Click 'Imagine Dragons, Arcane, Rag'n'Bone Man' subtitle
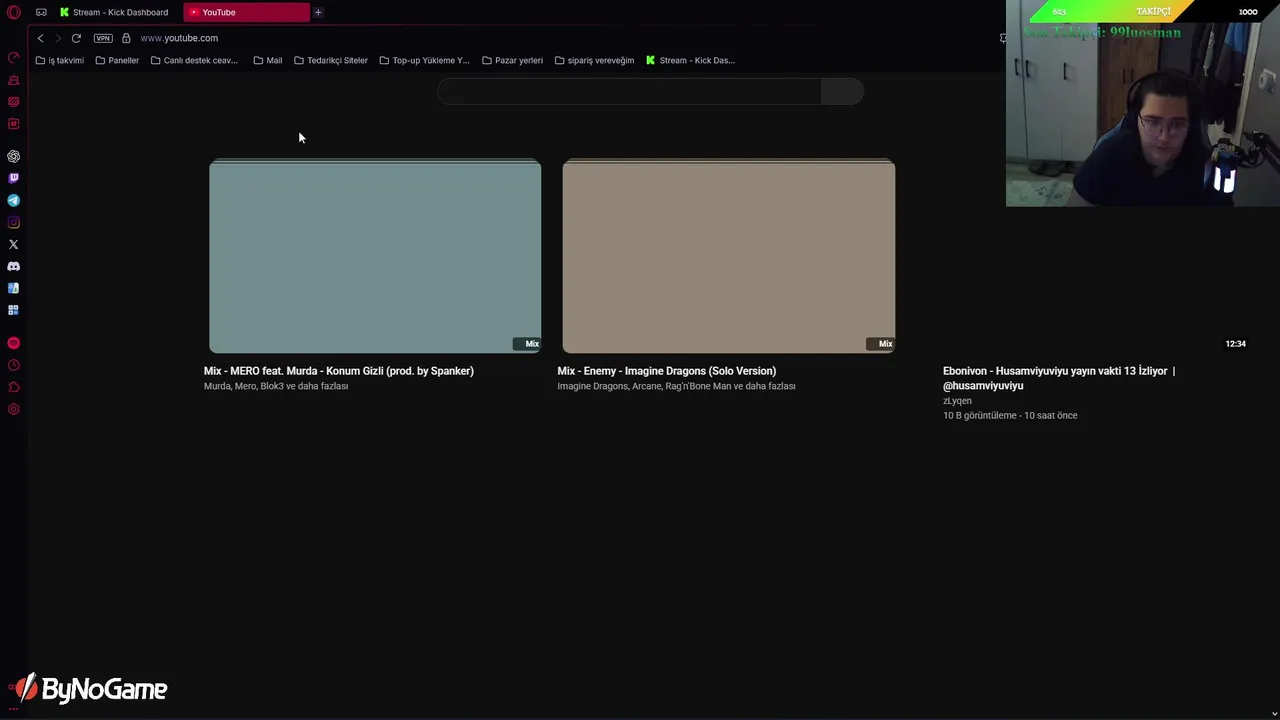The height and width of the screenshot is (720, 1280). point(676,386)
